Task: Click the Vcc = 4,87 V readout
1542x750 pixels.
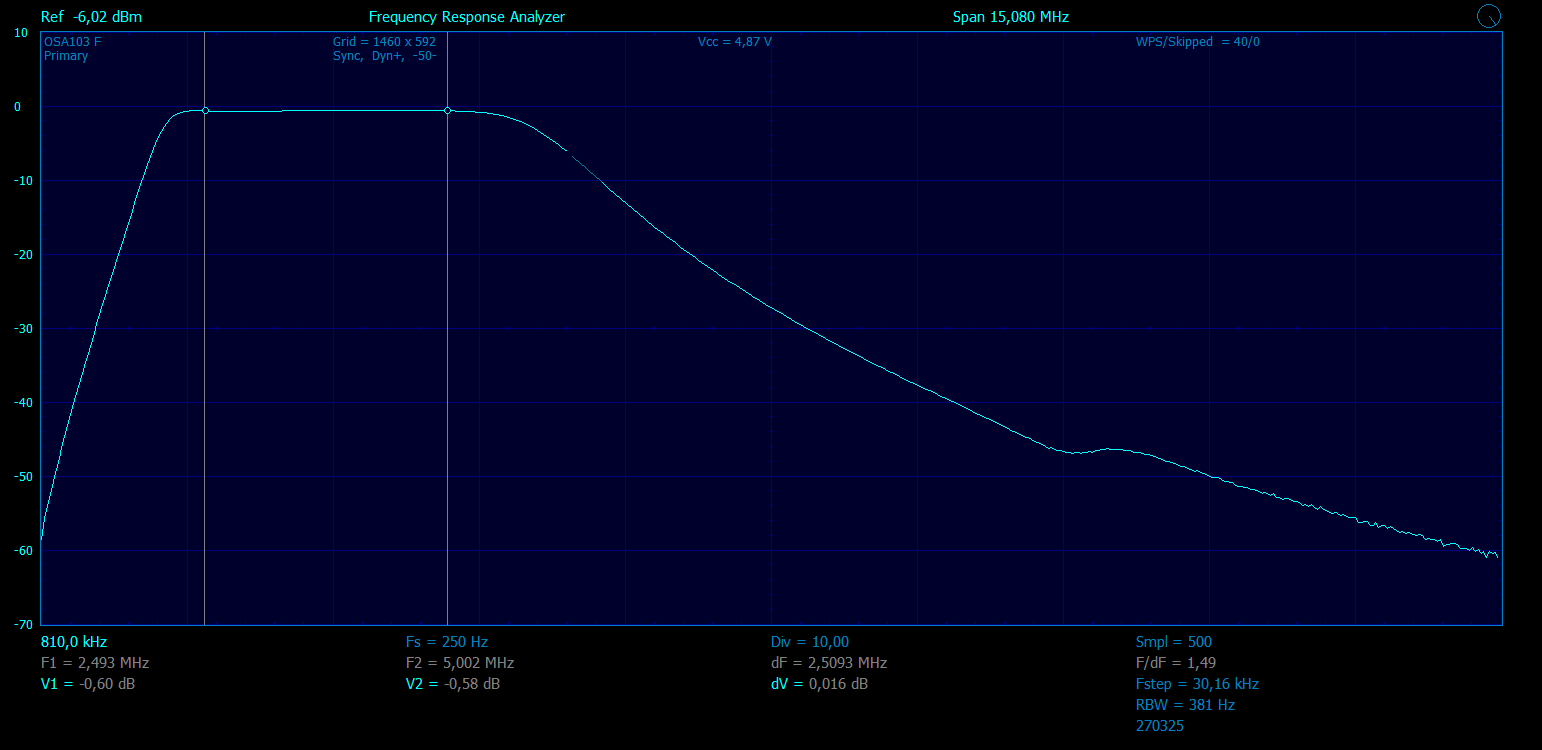Action: [x=735, y=42]
